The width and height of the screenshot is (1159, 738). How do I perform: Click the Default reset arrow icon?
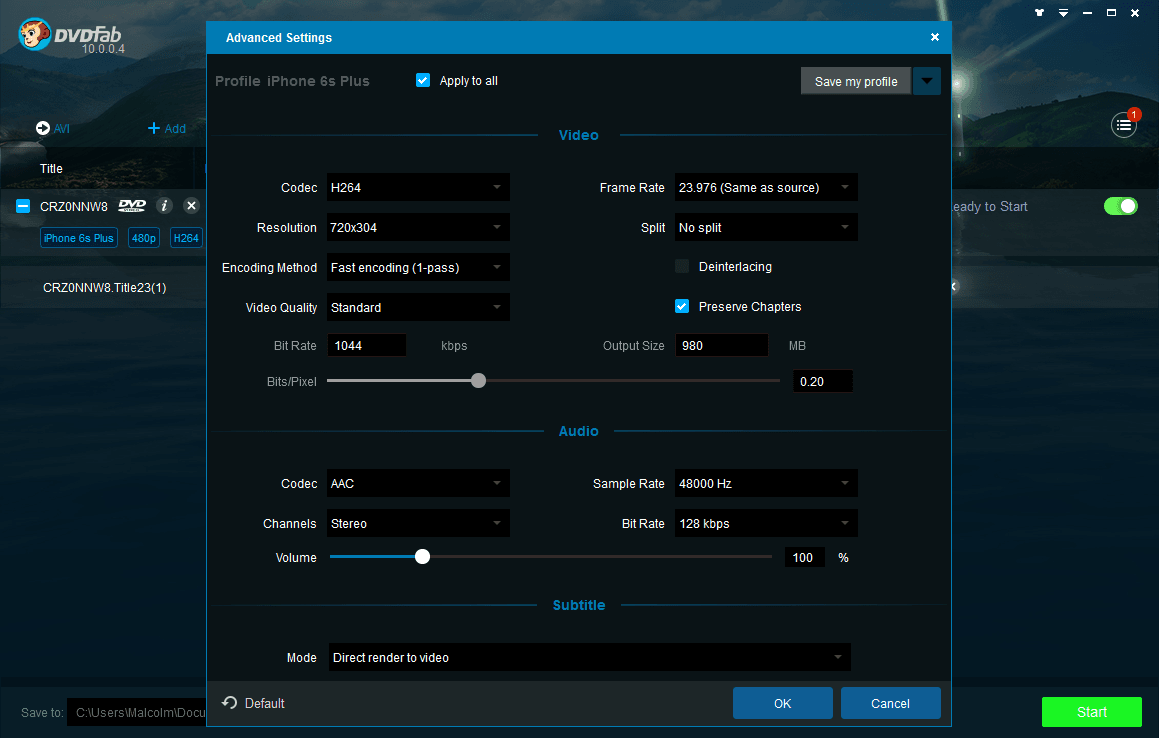coord(229,703)
